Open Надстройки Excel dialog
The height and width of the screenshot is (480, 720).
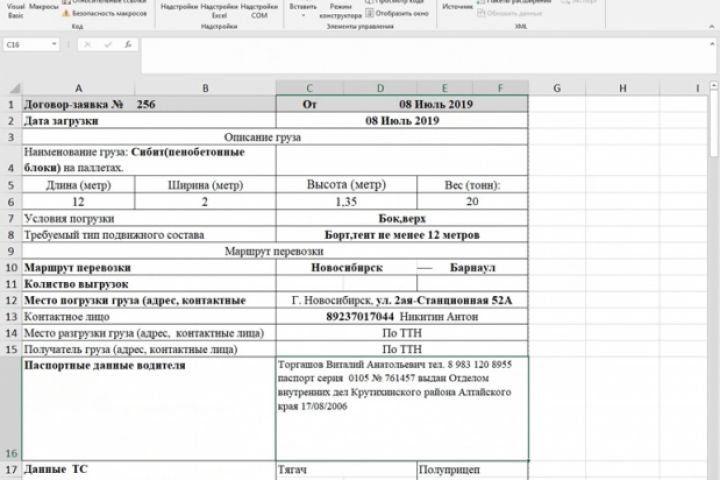point(219,10)
